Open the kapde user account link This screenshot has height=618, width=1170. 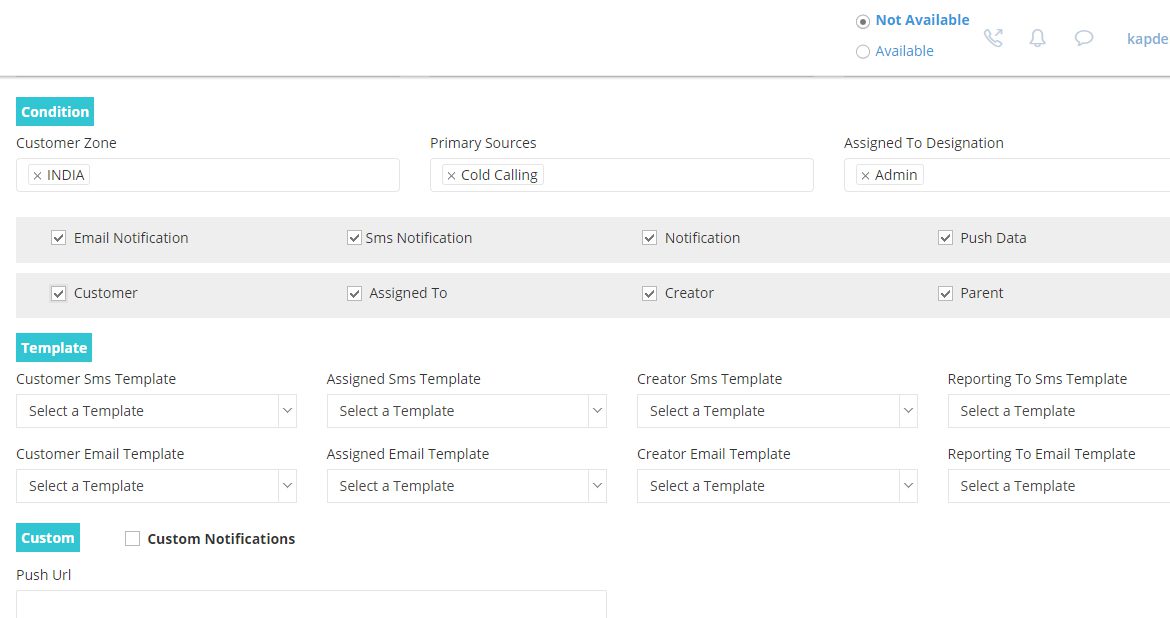pyautogui.click(x=1148, y=39)
